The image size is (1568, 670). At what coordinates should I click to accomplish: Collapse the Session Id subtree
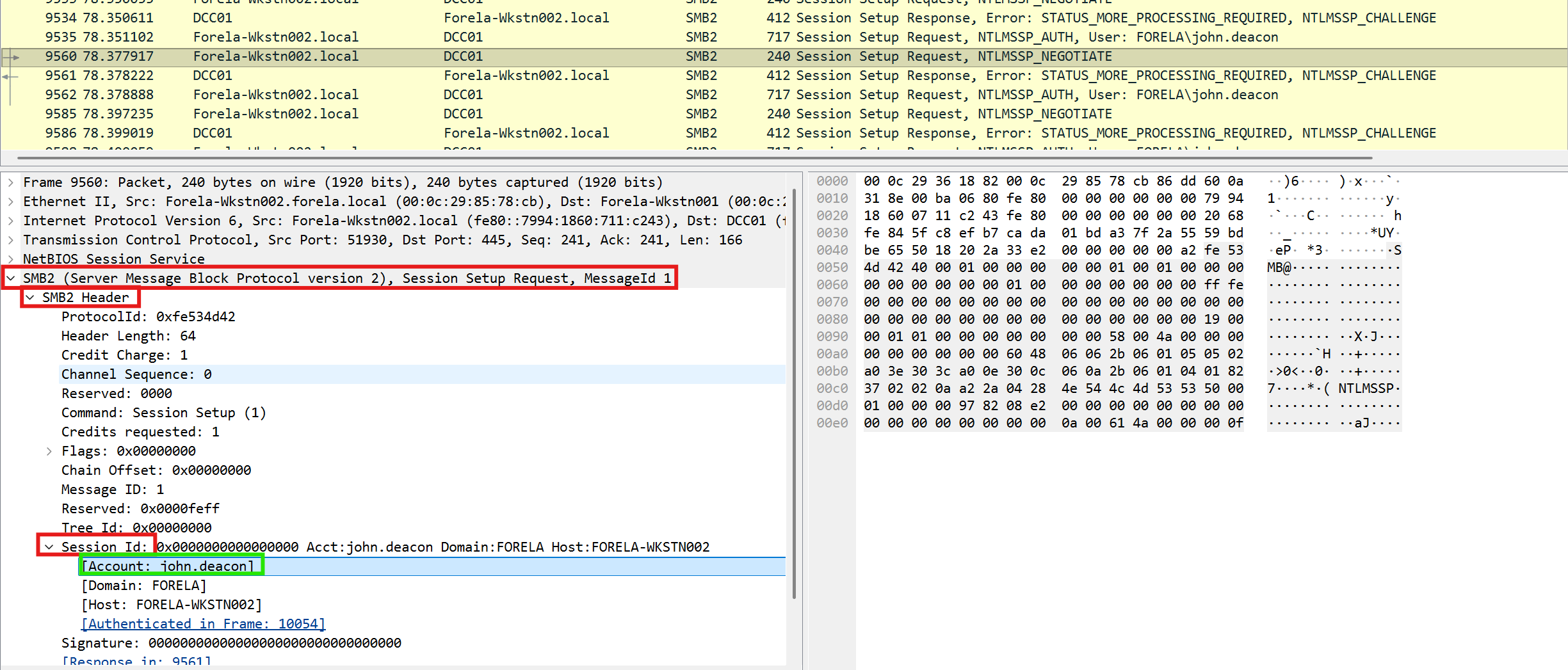click(x=49, y=547)
